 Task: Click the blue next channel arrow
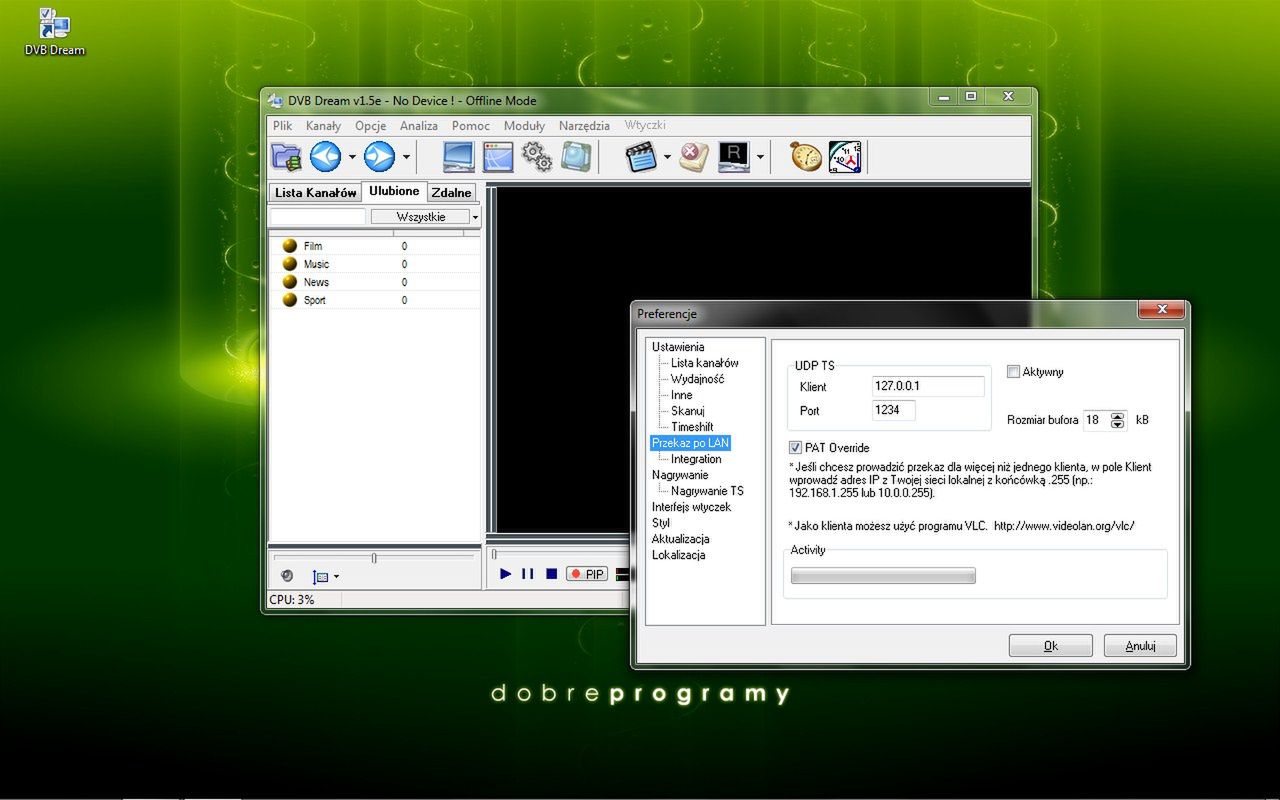pyautogui.click(x=379, y=156)
